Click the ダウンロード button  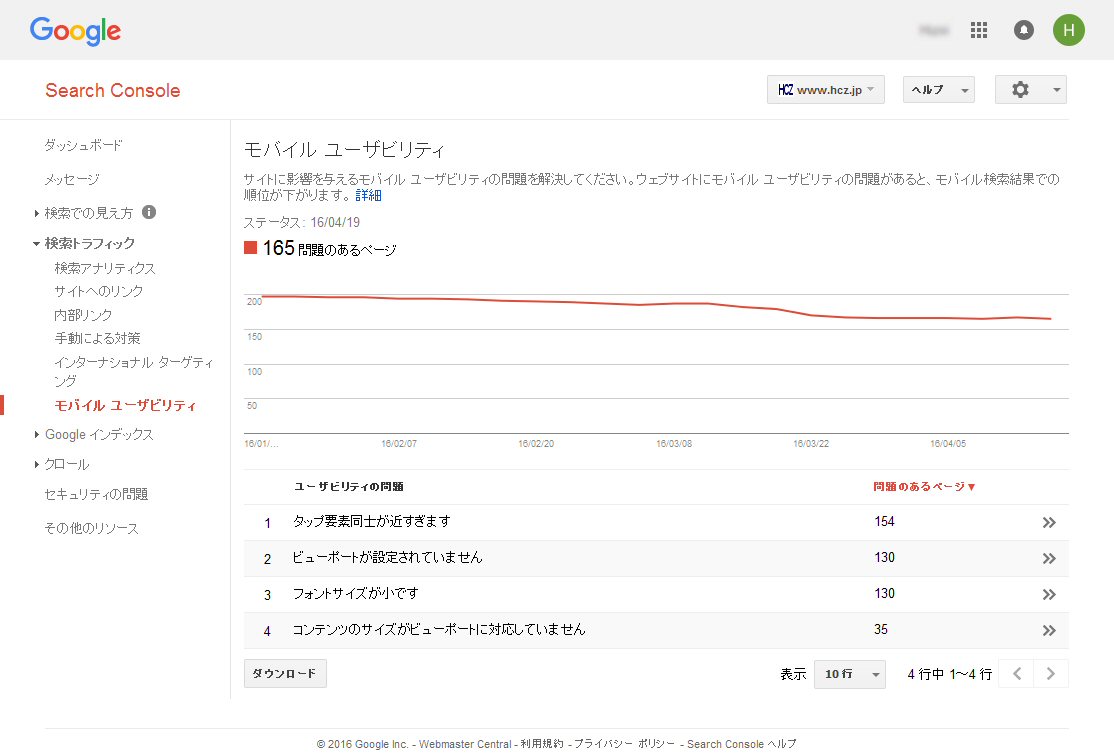[x=285, y=673]
